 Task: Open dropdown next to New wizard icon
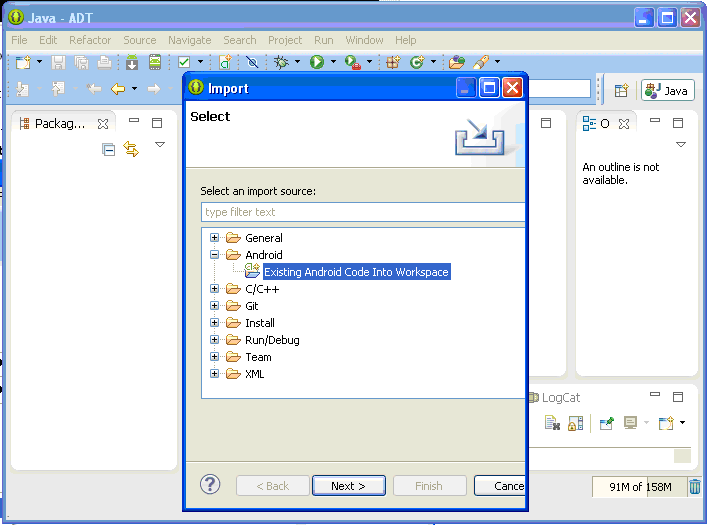coord(39,62)
